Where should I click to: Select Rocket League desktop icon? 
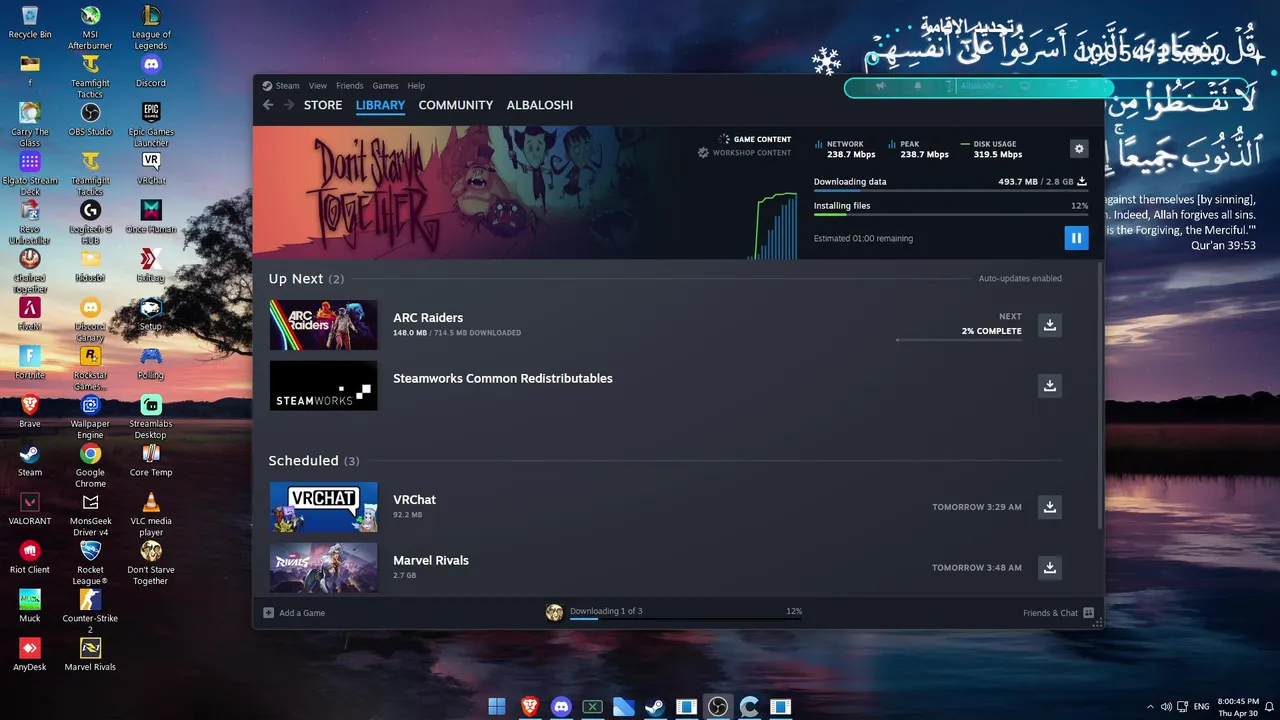(x=90, y=562)
